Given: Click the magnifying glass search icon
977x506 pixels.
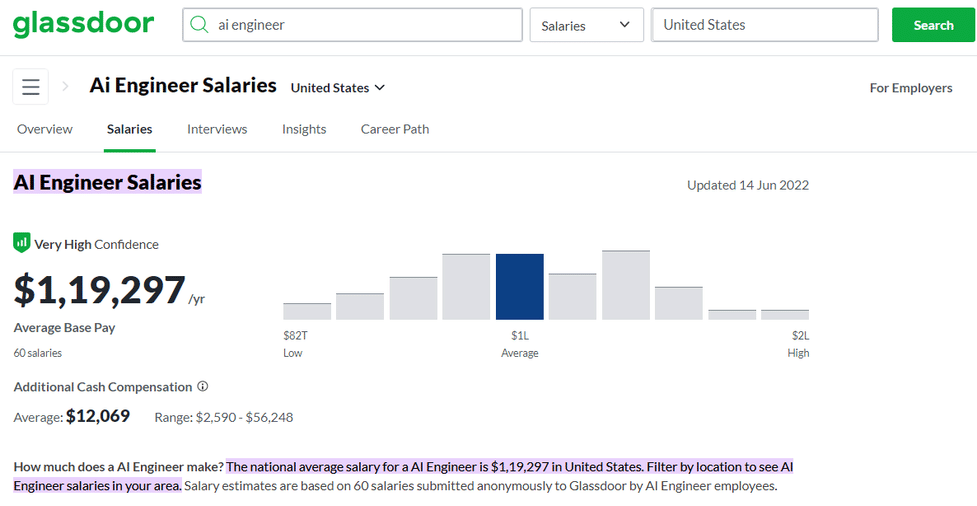Looking at the screenshot, I should pyautogui.click(x=200, y=25).
